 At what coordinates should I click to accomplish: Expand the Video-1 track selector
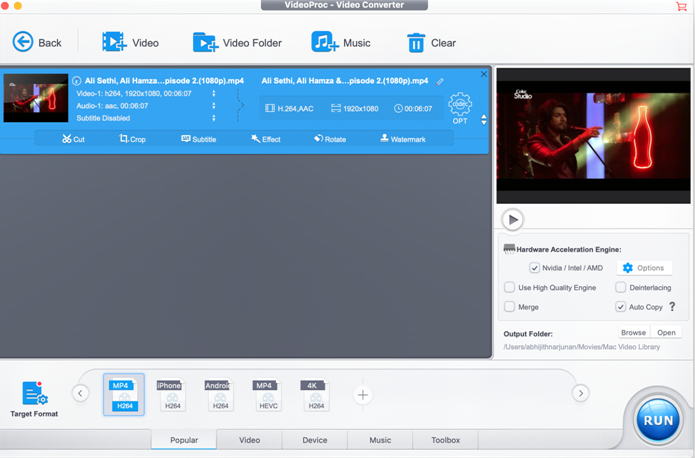point(212,93)
